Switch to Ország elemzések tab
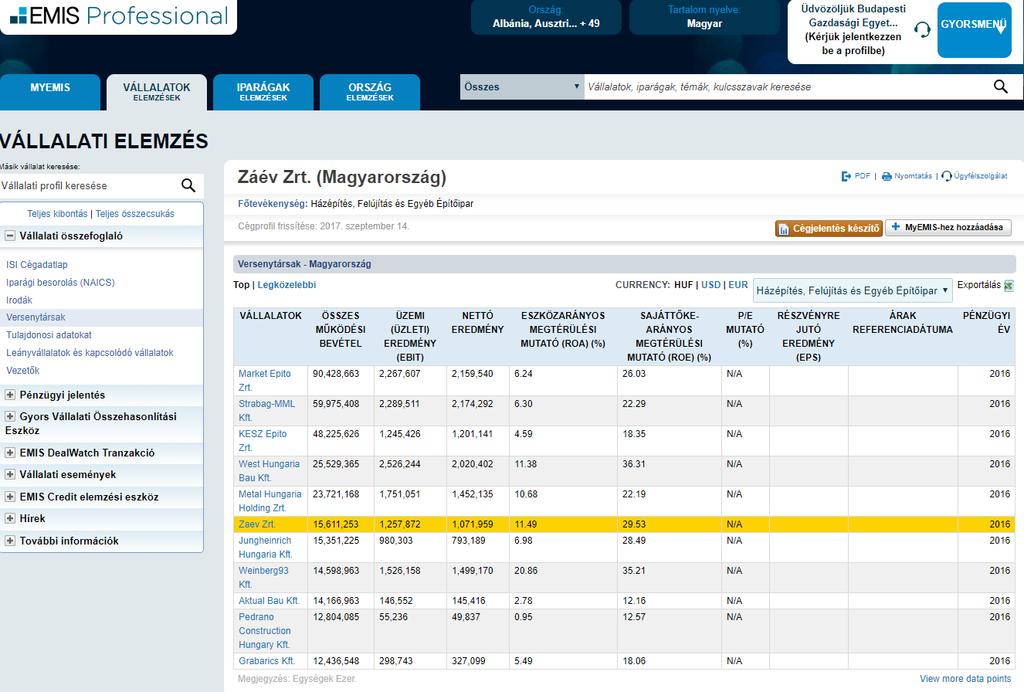The width and height of the screenshot is (1024, 692). click(370, 91)
